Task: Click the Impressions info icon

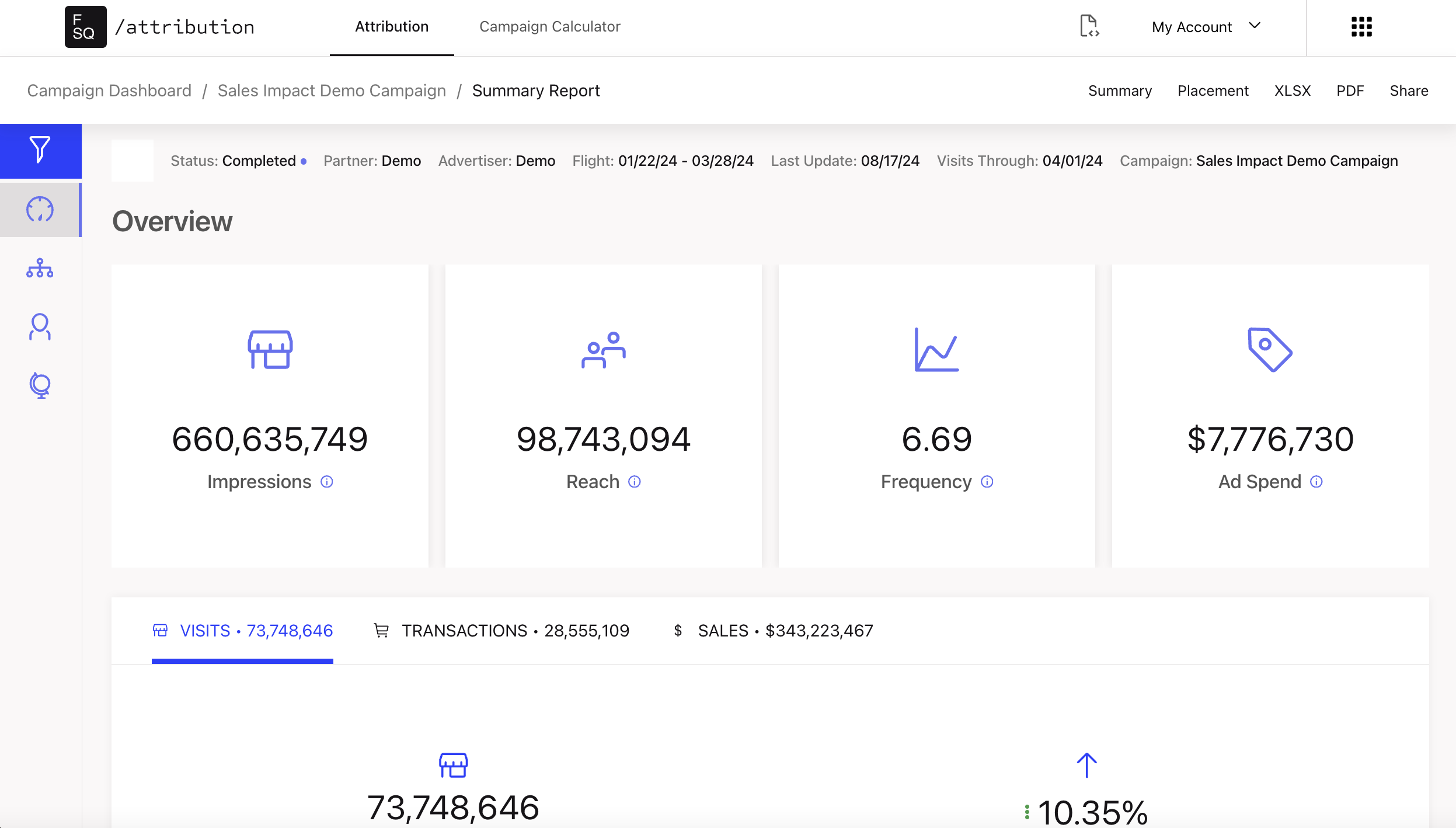Action: tap(327, 482)
